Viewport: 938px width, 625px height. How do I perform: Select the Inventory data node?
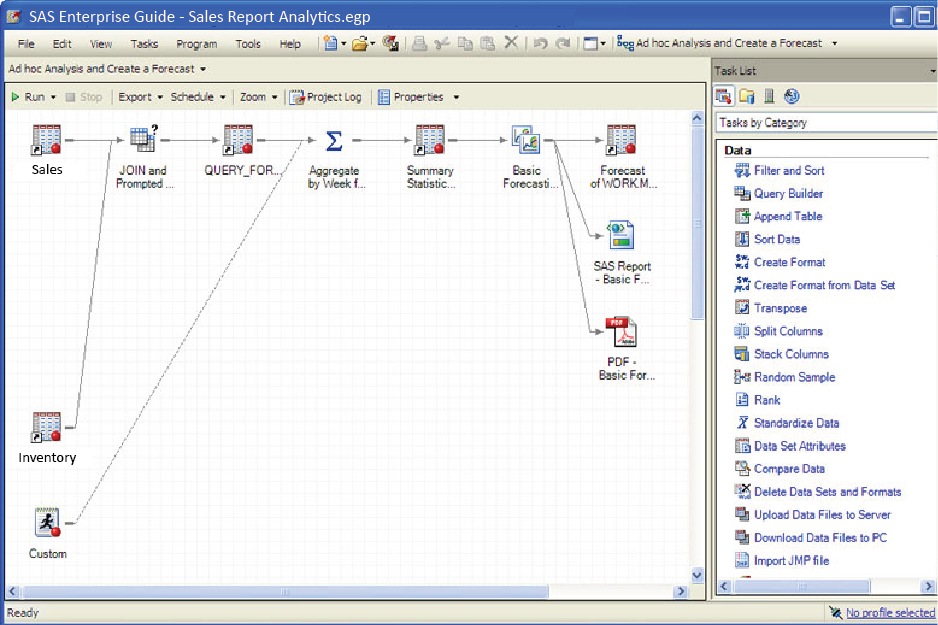tap(47, 427)
